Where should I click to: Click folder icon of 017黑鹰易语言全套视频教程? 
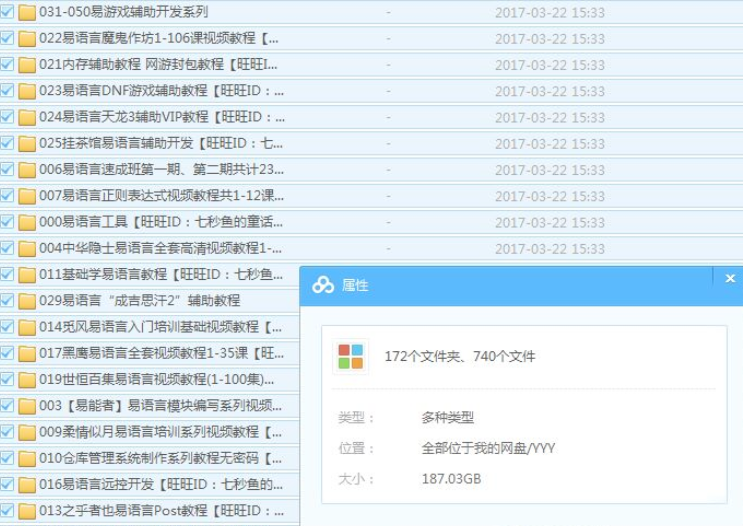(27, 354)
